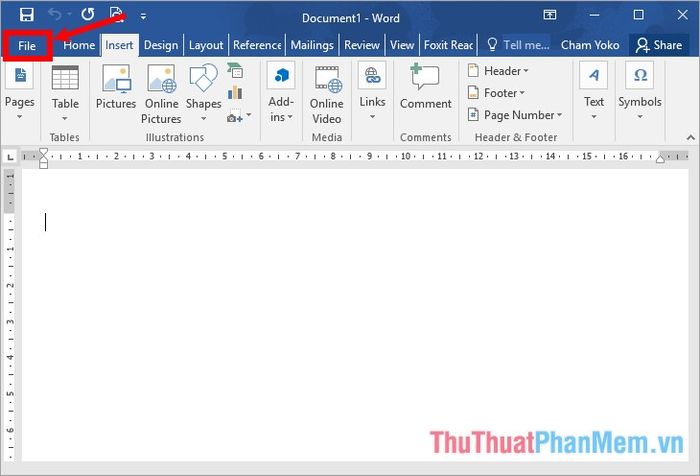
Task: Open the Shapes gallery
Action: pyautogui.click(x=204, y=93)
